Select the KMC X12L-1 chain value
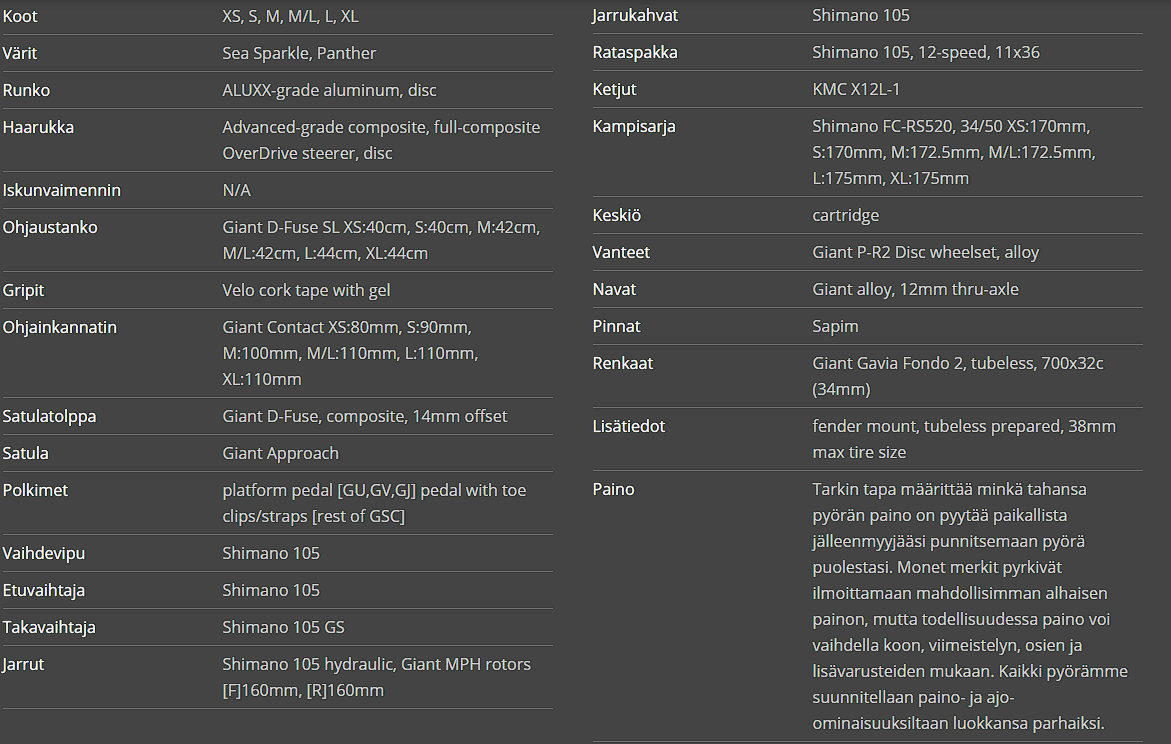The height and width of the screenshot is (744, 1171). 856,89
